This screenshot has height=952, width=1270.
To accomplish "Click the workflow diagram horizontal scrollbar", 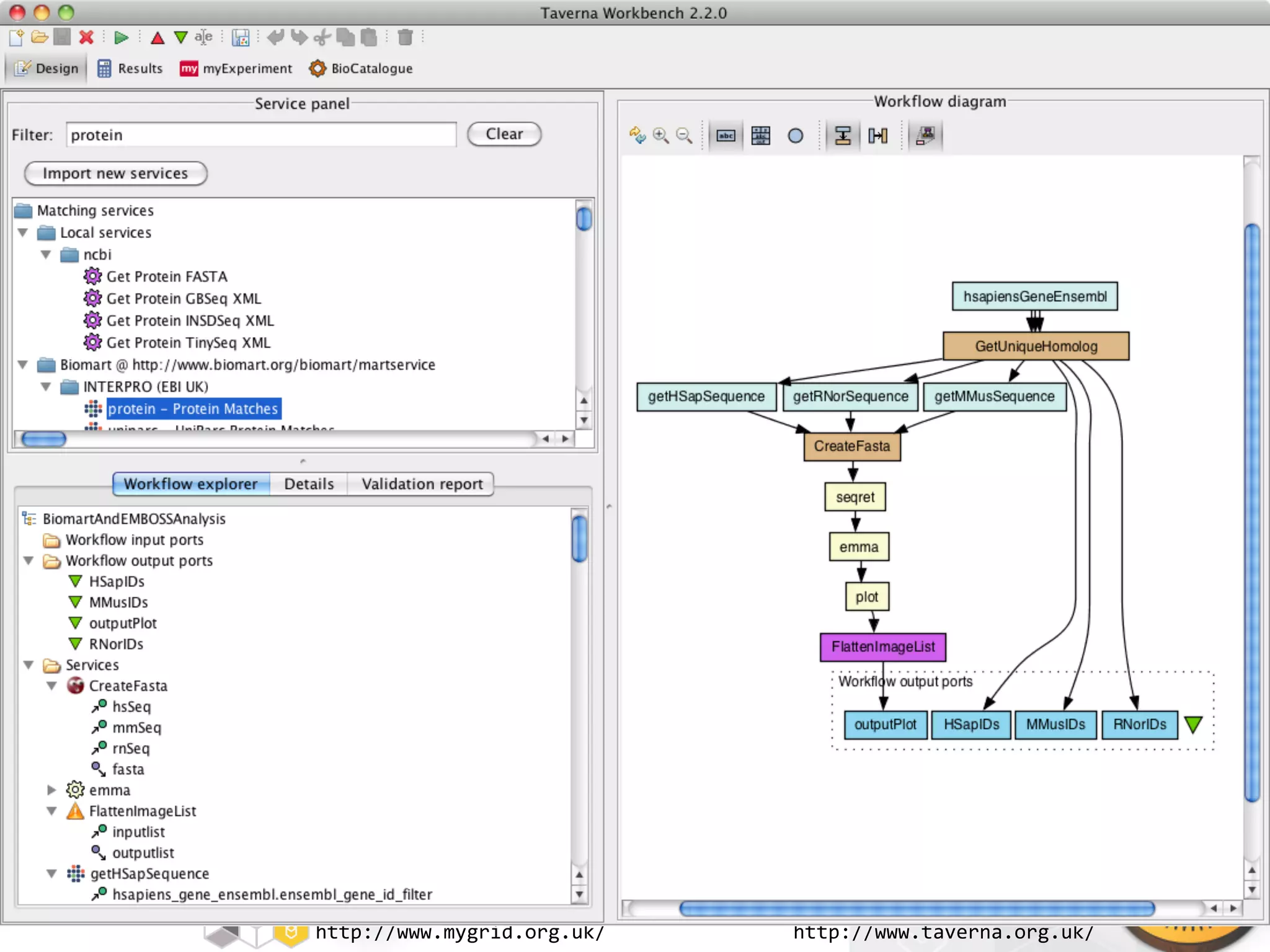I will (916, 909).
